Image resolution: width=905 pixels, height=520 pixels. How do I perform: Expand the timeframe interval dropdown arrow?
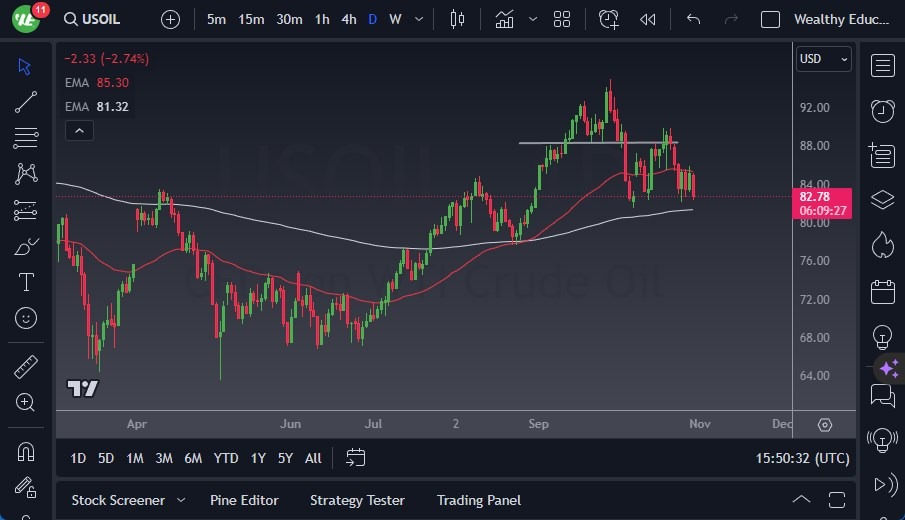418,19
